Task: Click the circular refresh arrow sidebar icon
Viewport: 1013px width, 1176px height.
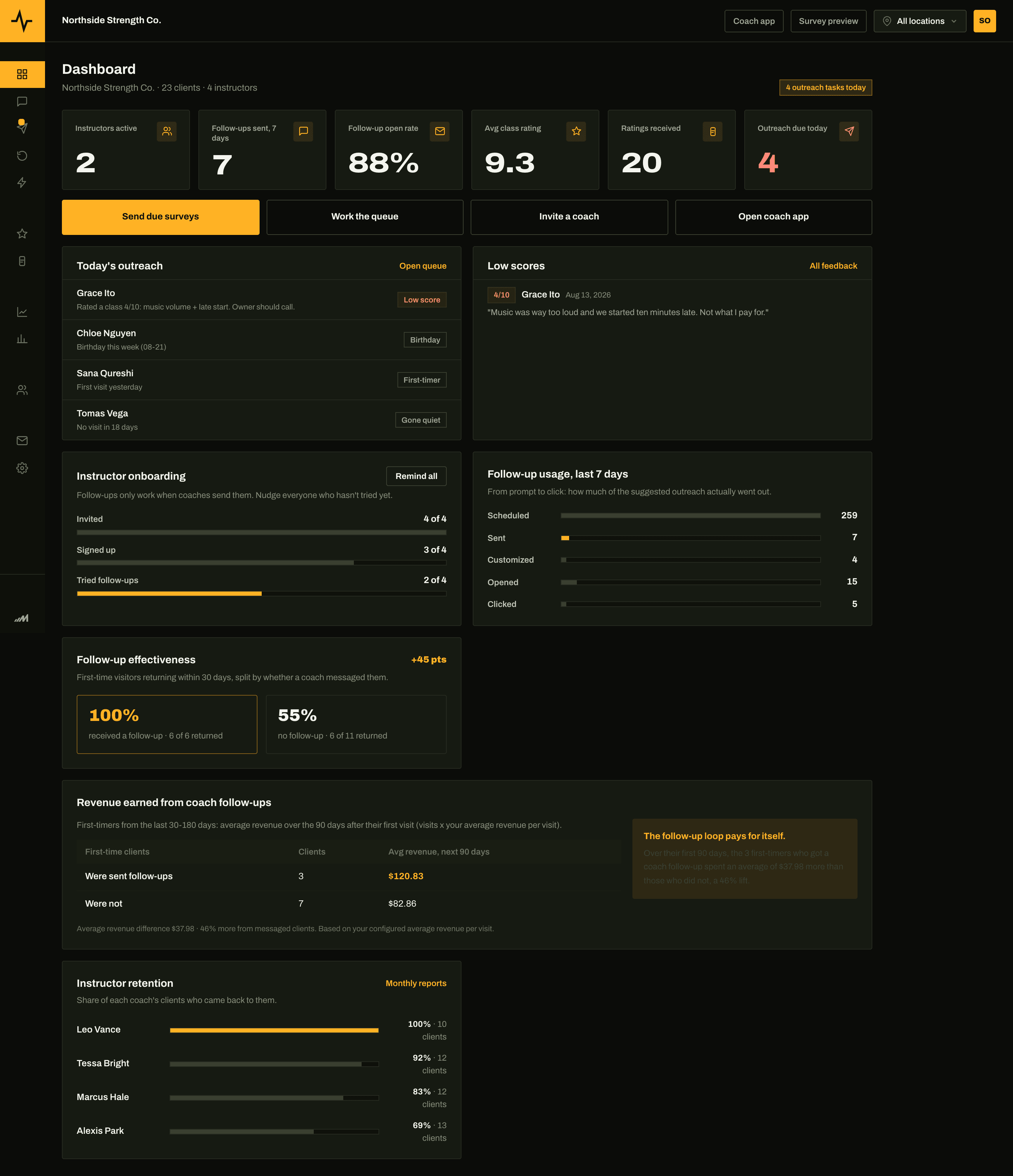Action: pos(22,155)
